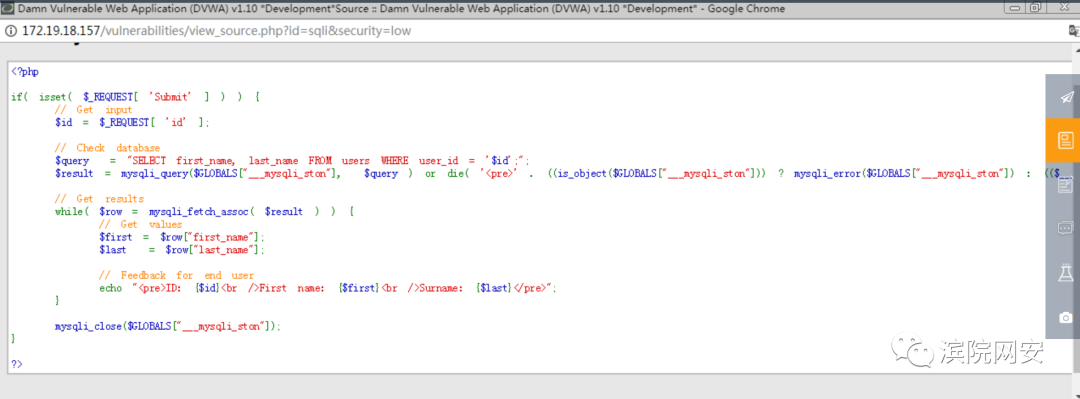Click the 'mysqli_fetch_assoc' function name

pyautogui.click(x=198, y=212)
